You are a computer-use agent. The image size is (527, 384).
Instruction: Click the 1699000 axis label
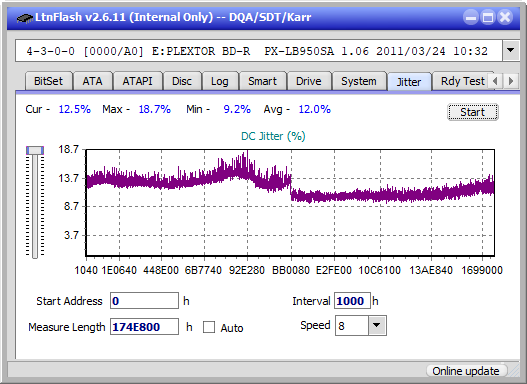[x=482, y=270]
